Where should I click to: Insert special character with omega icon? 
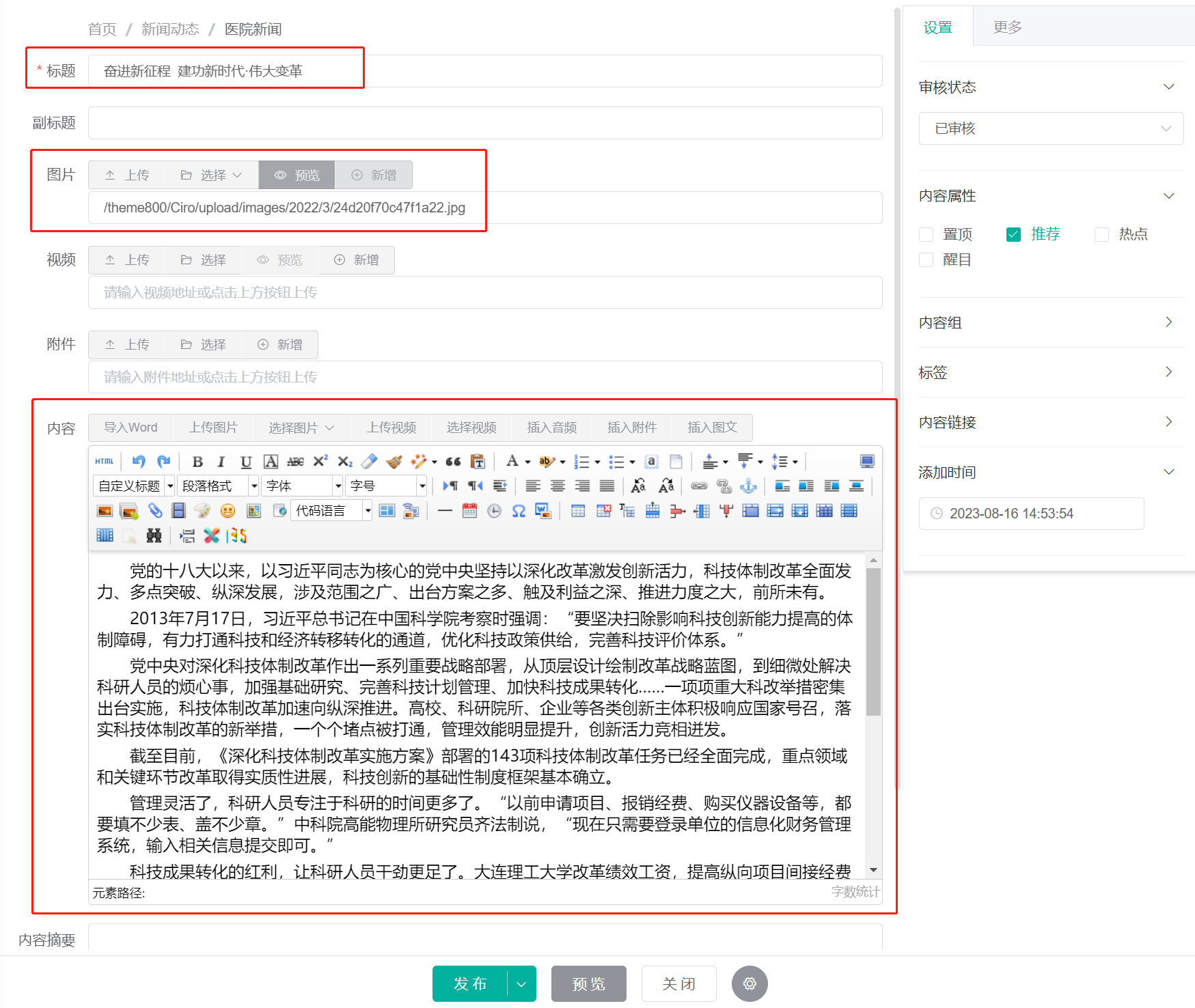tap(519, 510)
